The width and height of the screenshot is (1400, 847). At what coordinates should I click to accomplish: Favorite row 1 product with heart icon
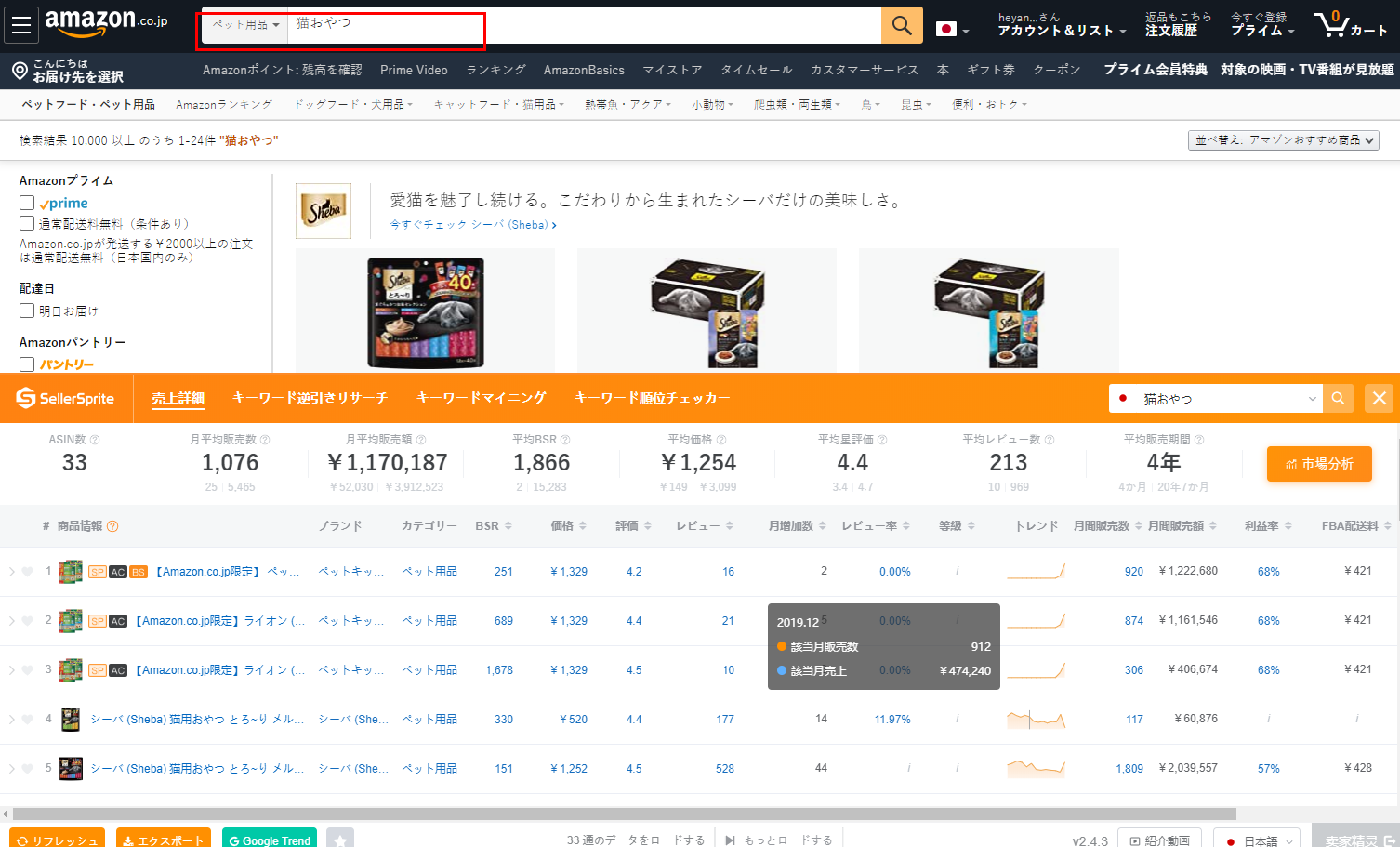[27, 572]
